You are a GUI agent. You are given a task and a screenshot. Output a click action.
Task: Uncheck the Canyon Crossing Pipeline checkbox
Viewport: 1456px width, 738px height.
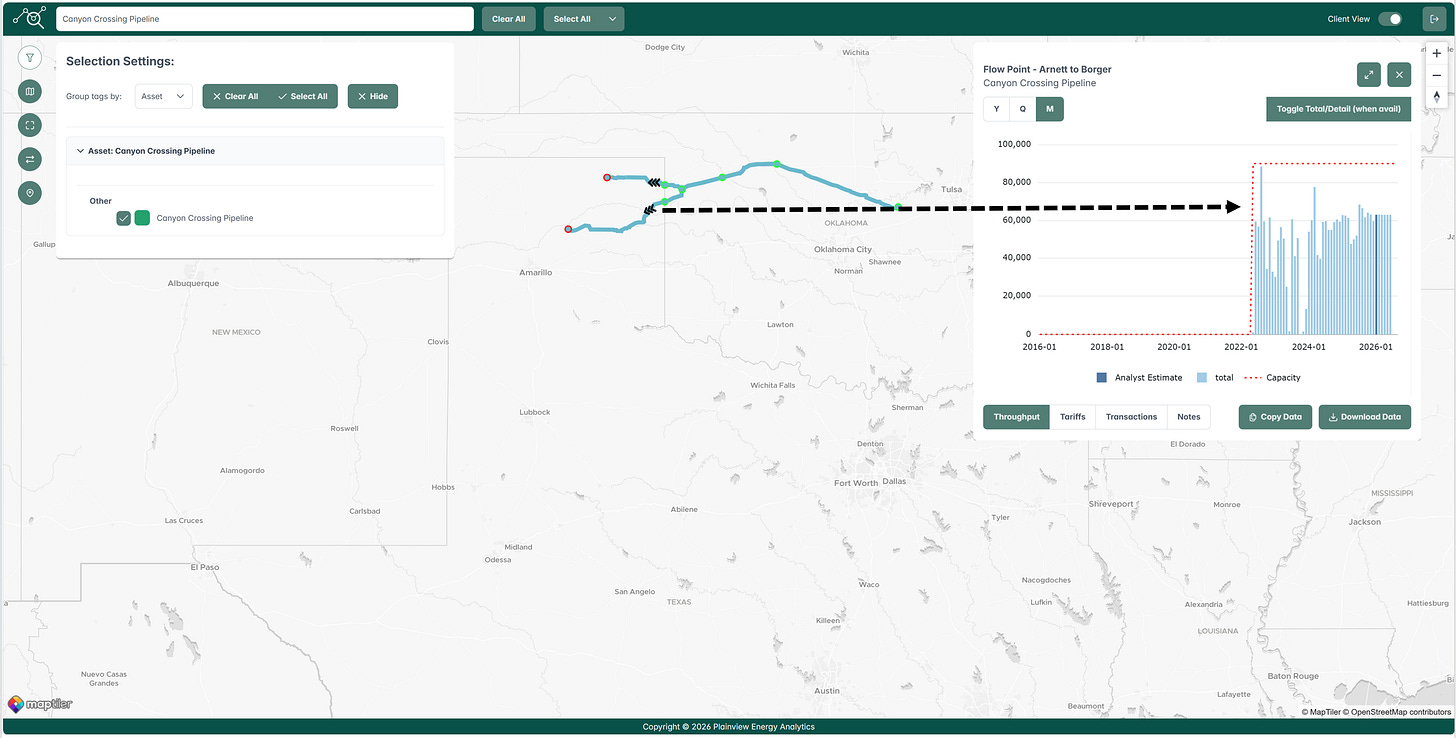click(124, 218)
